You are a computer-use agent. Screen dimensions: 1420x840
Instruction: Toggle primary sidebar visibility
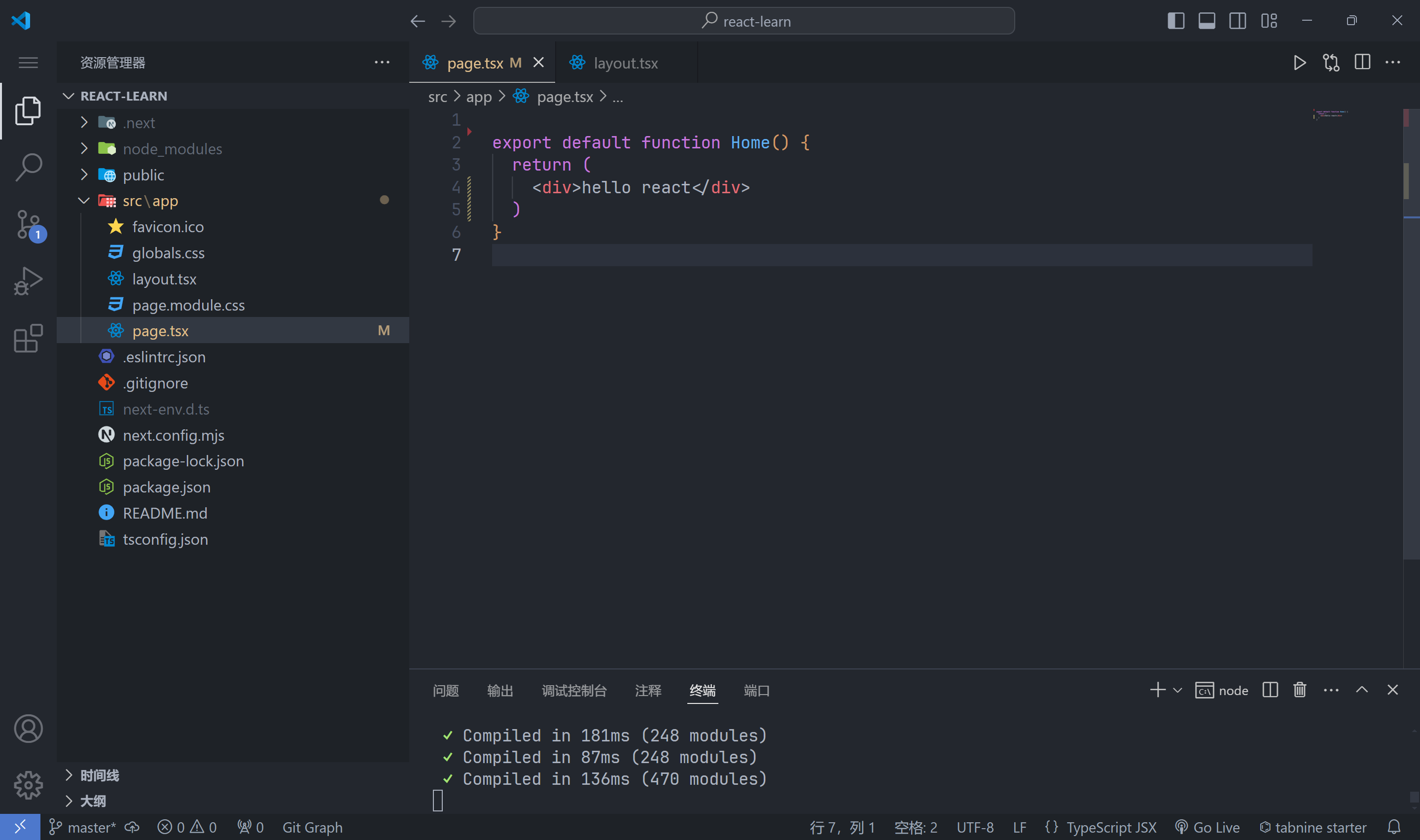(1175, 21)
